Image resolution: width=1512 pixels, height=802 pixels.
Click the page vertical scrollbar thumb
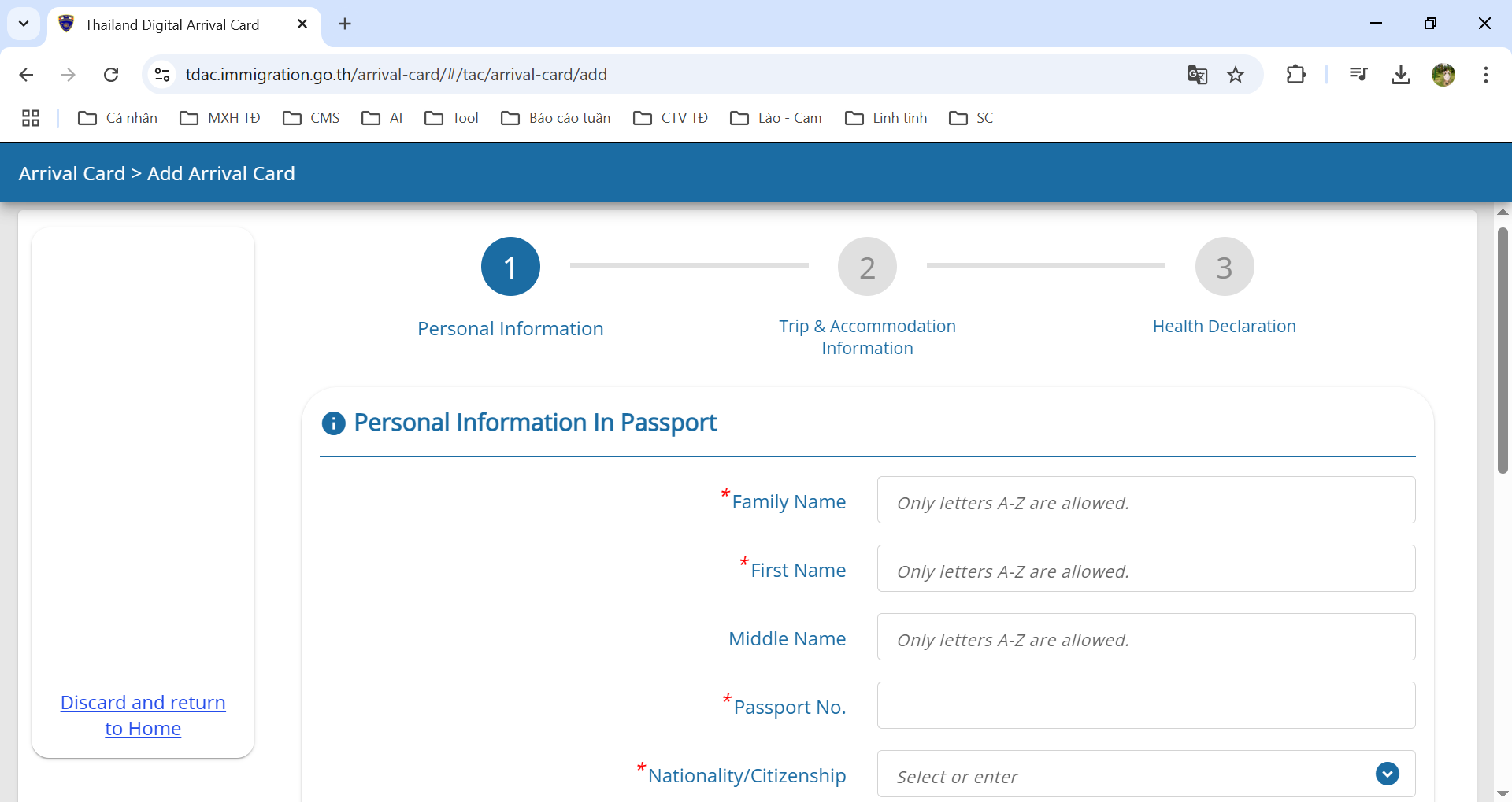coord(1503,350)
